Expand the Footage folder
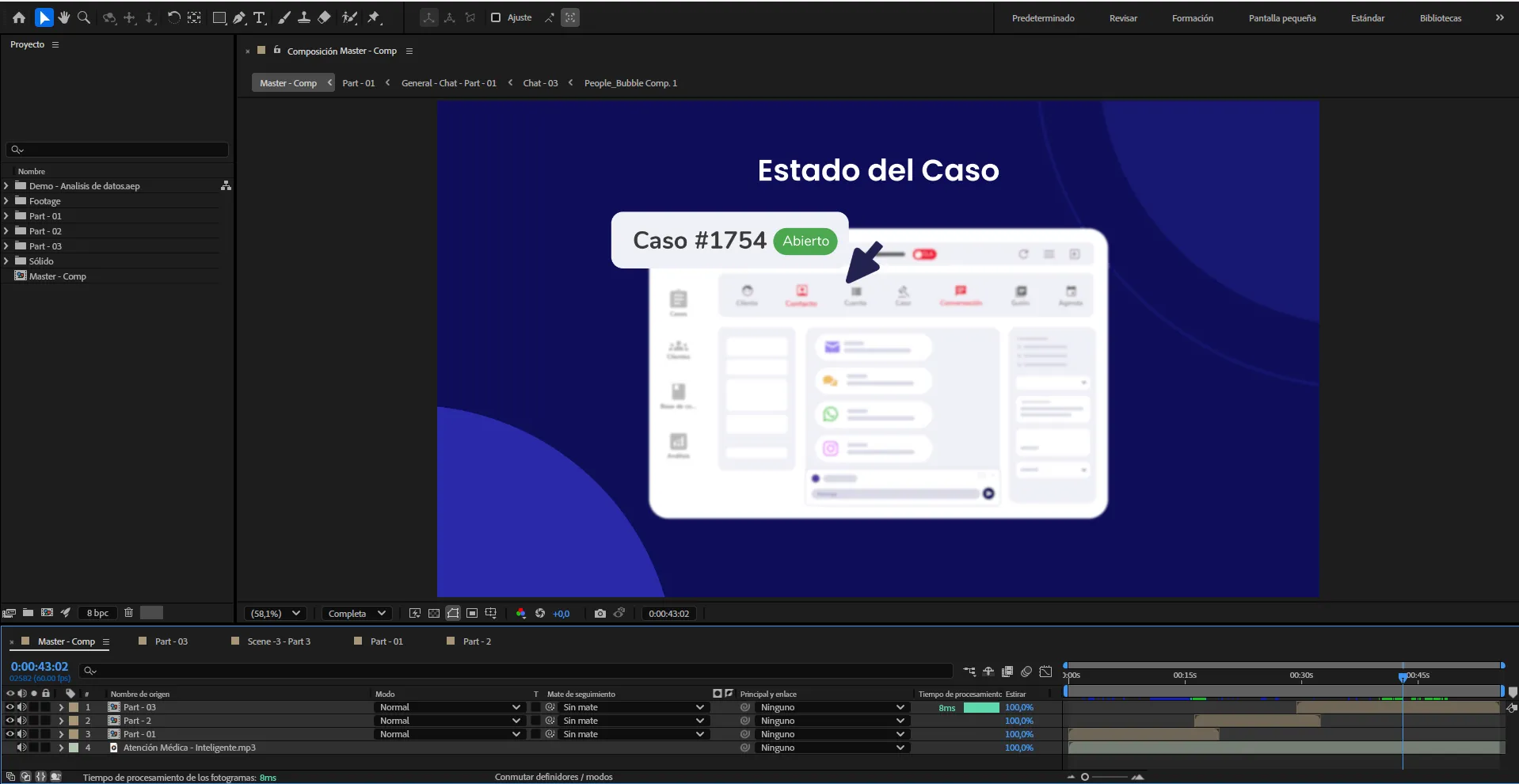The height and width of the screenshot is (784, 1519). (x=6, y=201)
